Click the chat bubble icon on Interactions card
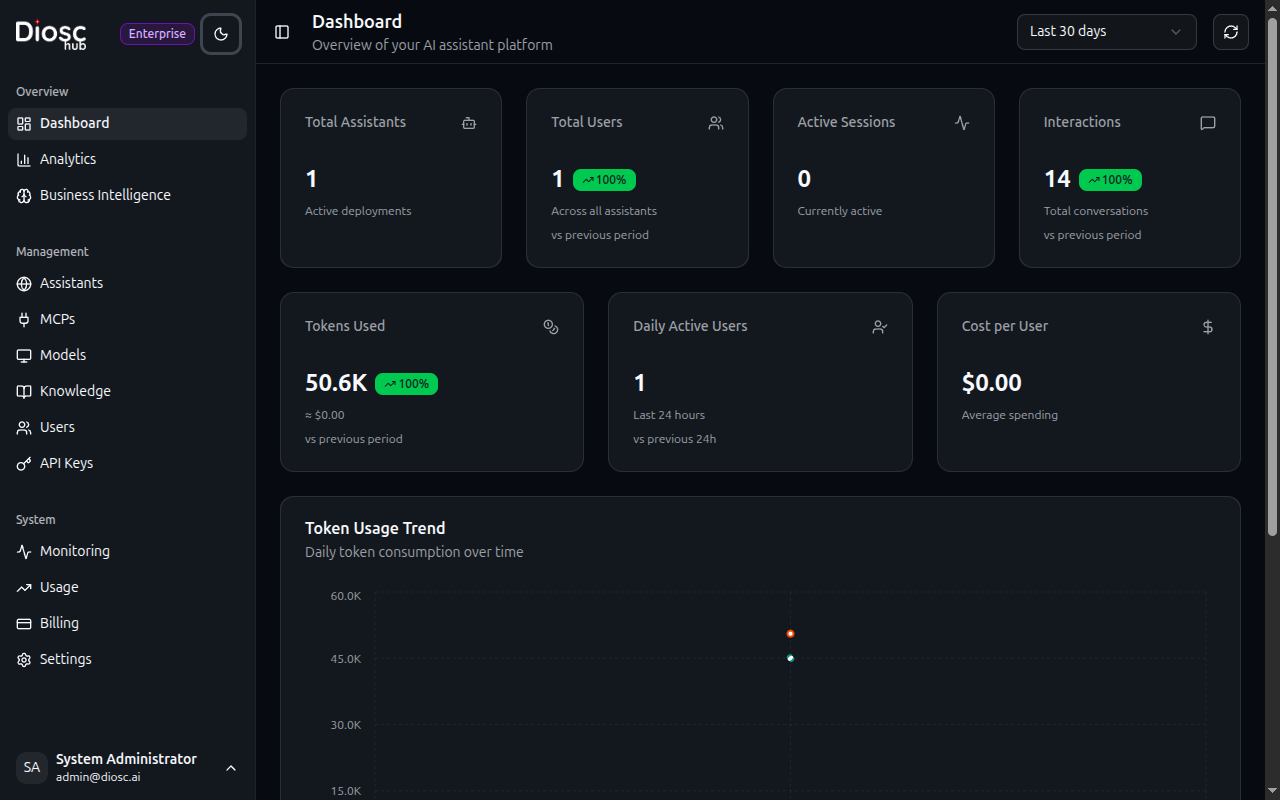The height and width of the screenshot is (800, 1280). tap(1207, 123)
